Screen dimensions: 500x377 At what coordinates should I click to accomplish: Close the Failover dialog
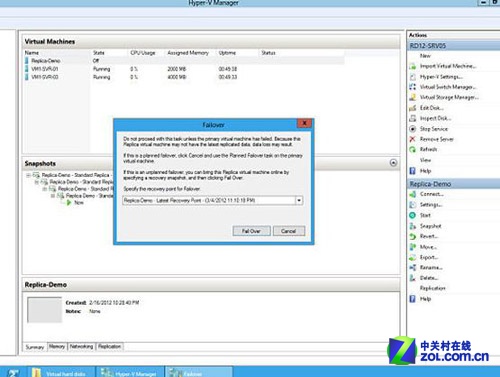pos(304,123)
